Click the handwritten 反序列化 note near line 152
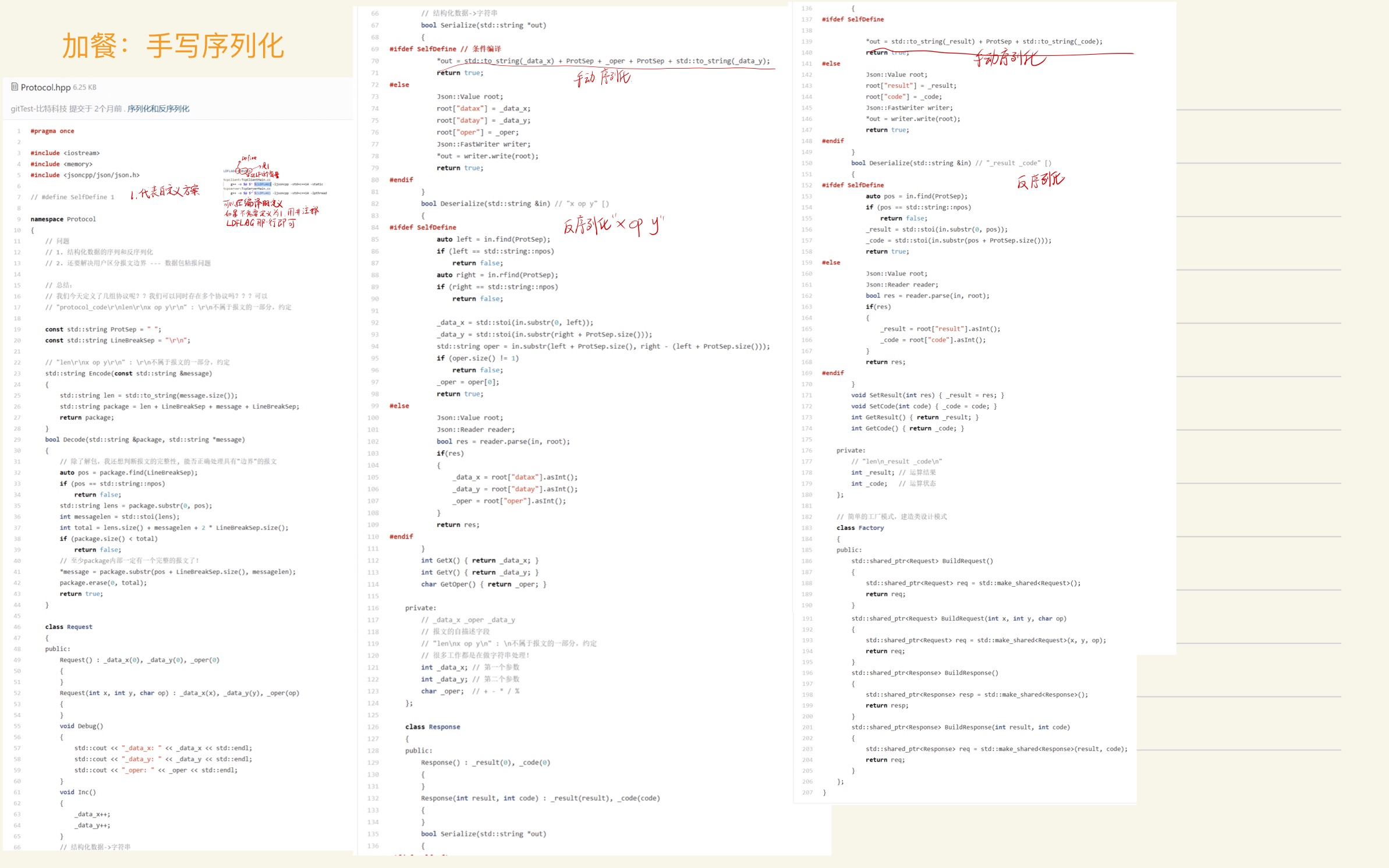Image resolution: width=1389 pixels, height=868 pixels. click(1040, 181)
